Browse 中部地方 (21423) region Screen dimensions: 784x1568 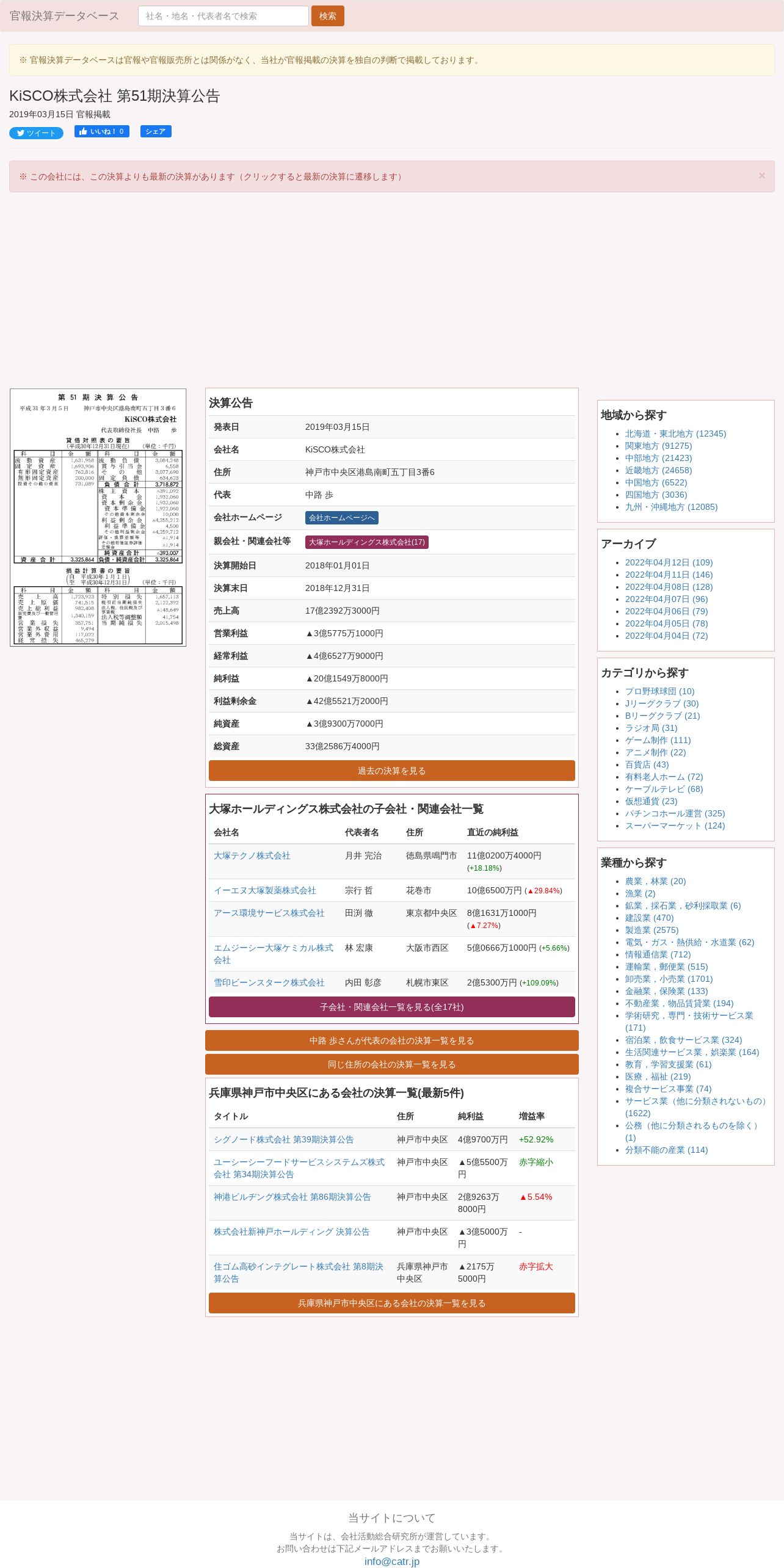(x=658, y=458)
